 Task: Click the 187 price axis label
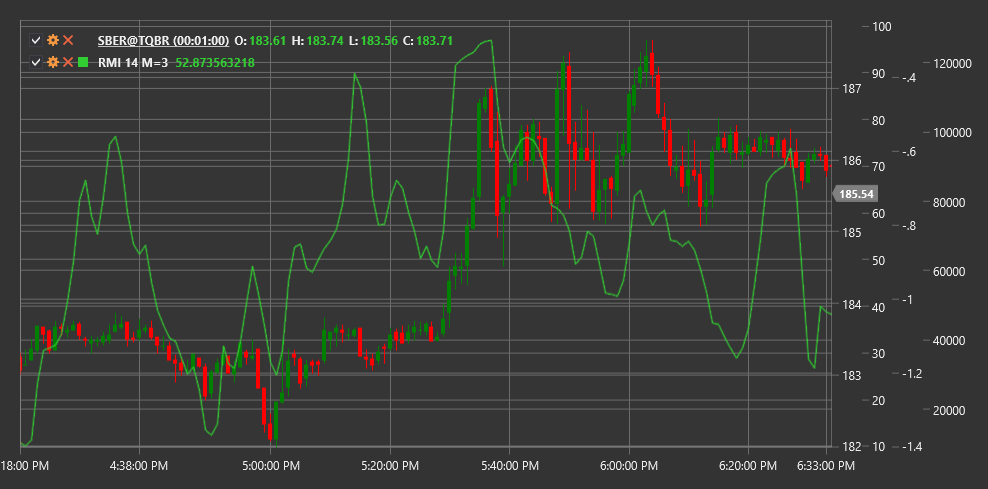click(x=852, y=89)
